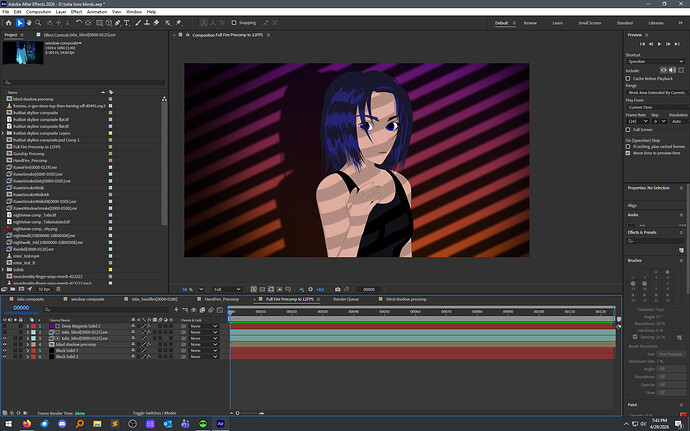Expand the Black Solid 7 layer properties
The image size is (690, 431).
(x=27, y=350)
